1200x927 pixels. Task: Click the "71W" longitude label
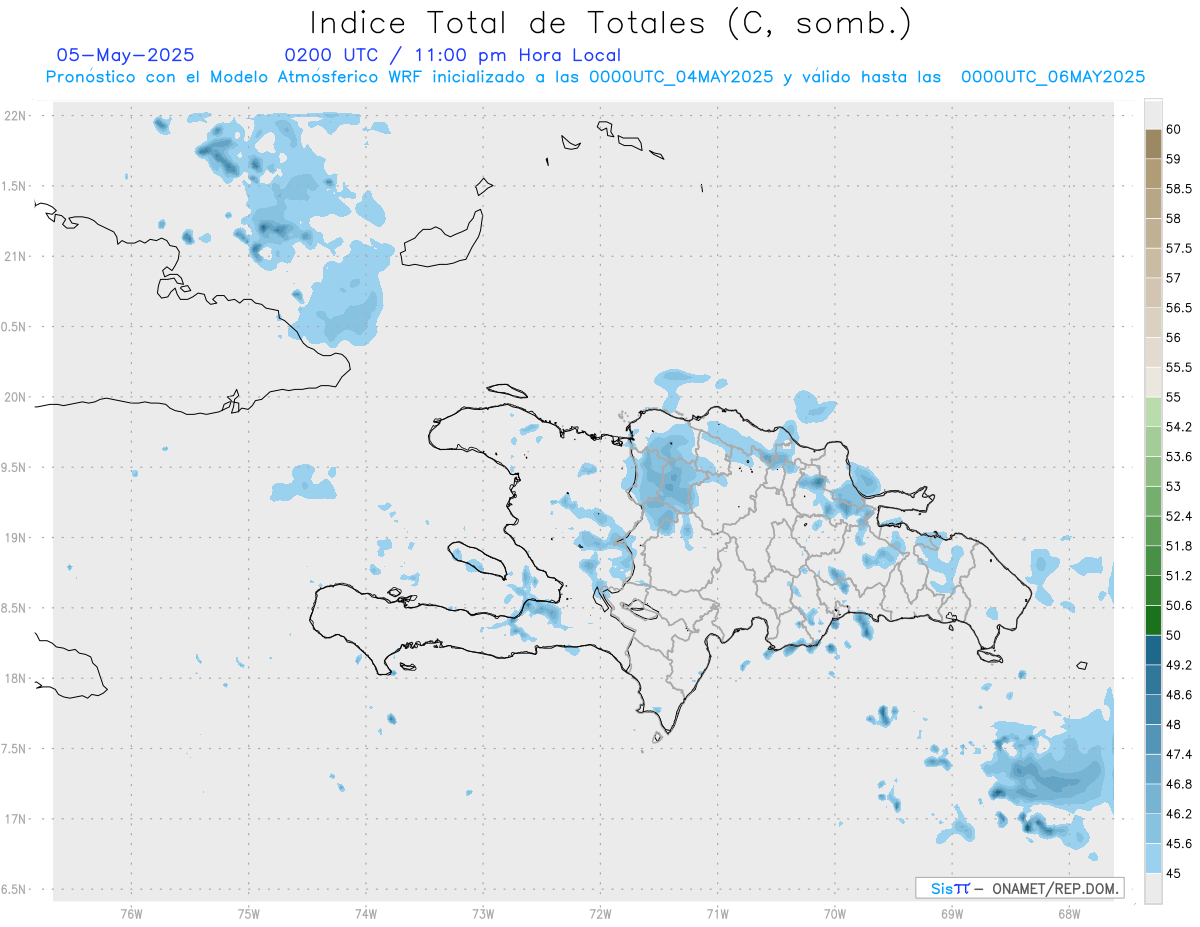[717, 913]
